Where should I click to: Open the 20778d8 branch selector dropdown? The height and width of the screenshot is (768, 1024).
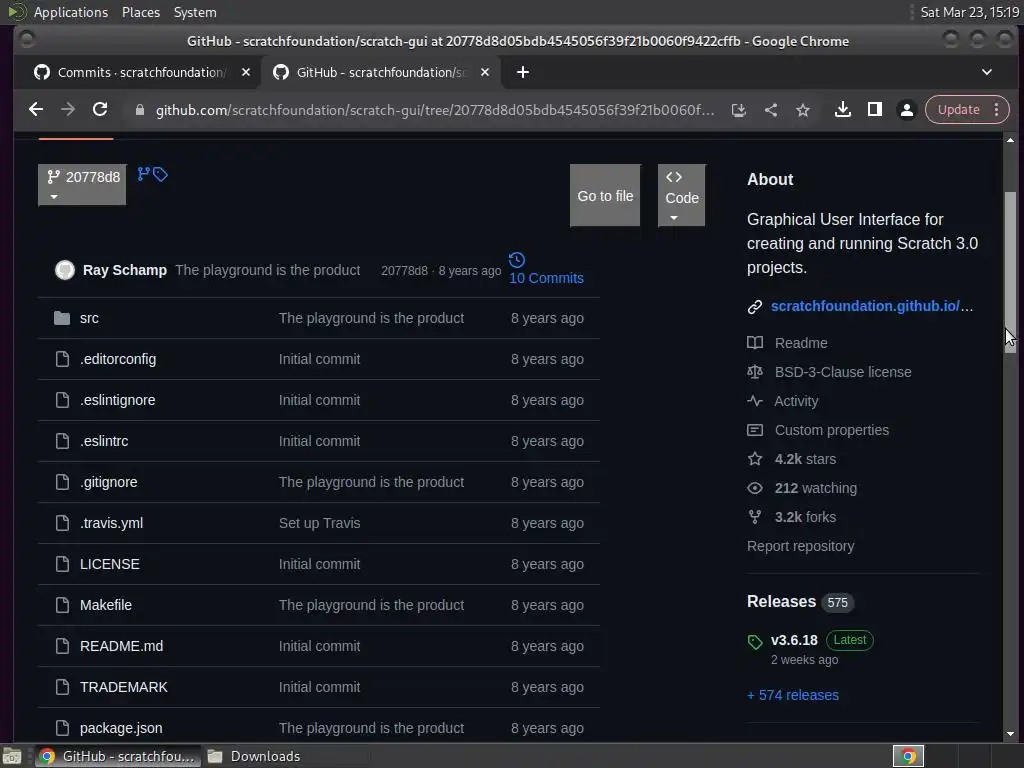click(x=82, y=185)
